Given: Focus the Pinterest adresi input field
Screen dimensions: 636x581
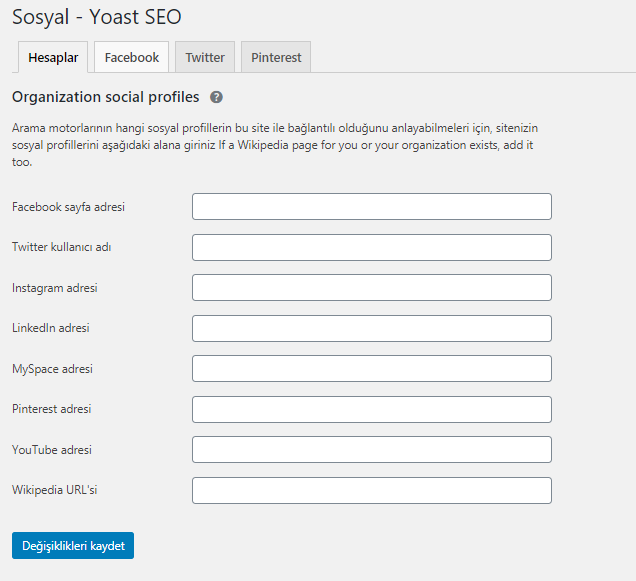Looking at the screenshot, I should click(372, 409).
